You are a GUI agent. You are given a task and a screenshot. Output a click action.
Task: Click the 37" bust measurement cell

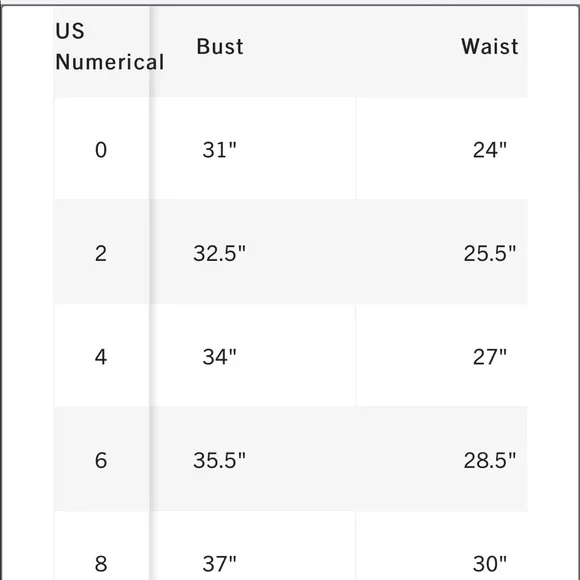tap(219, 564)
